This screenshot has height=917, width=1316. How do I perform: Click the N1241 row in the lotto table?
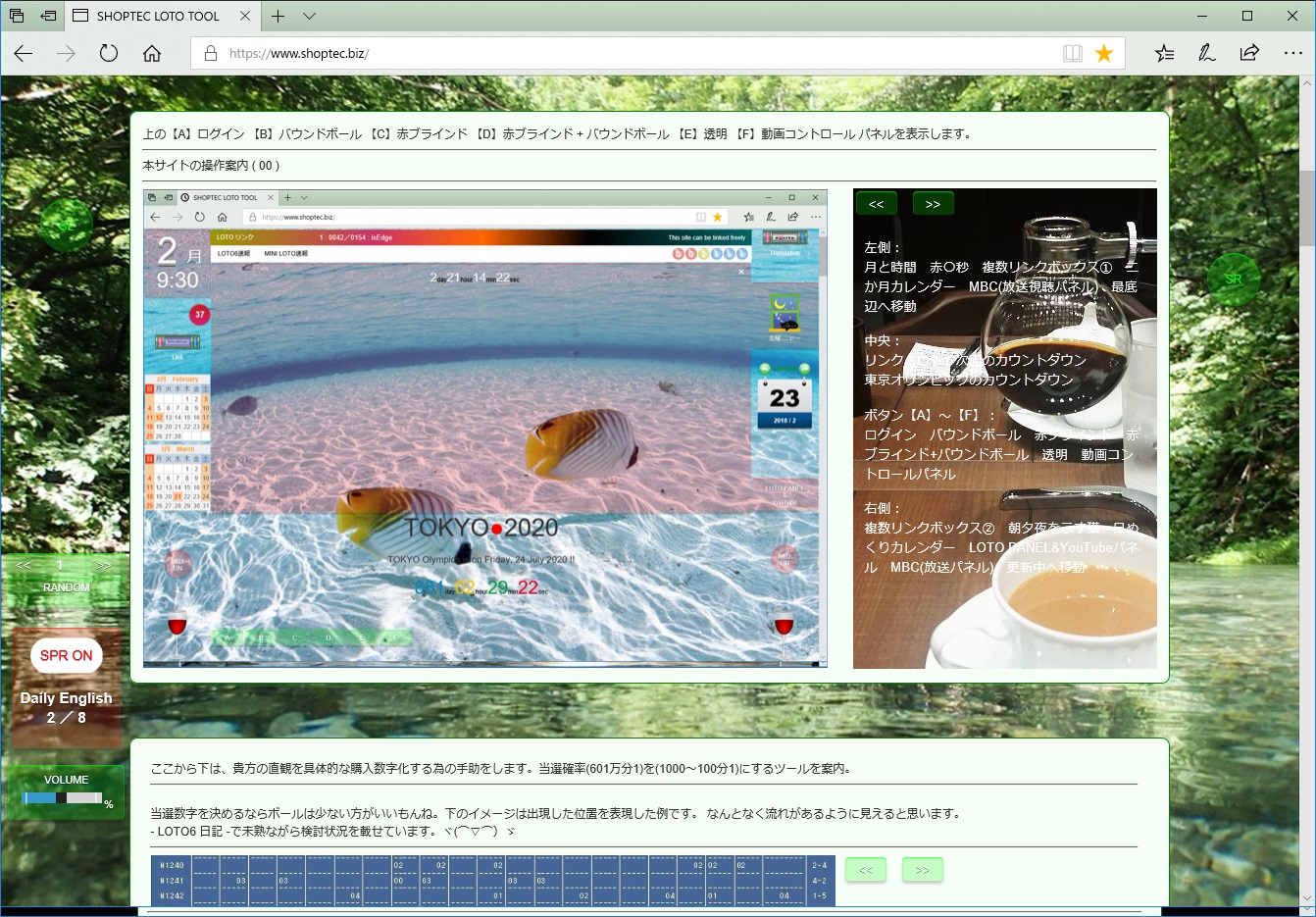coord(492,881)
